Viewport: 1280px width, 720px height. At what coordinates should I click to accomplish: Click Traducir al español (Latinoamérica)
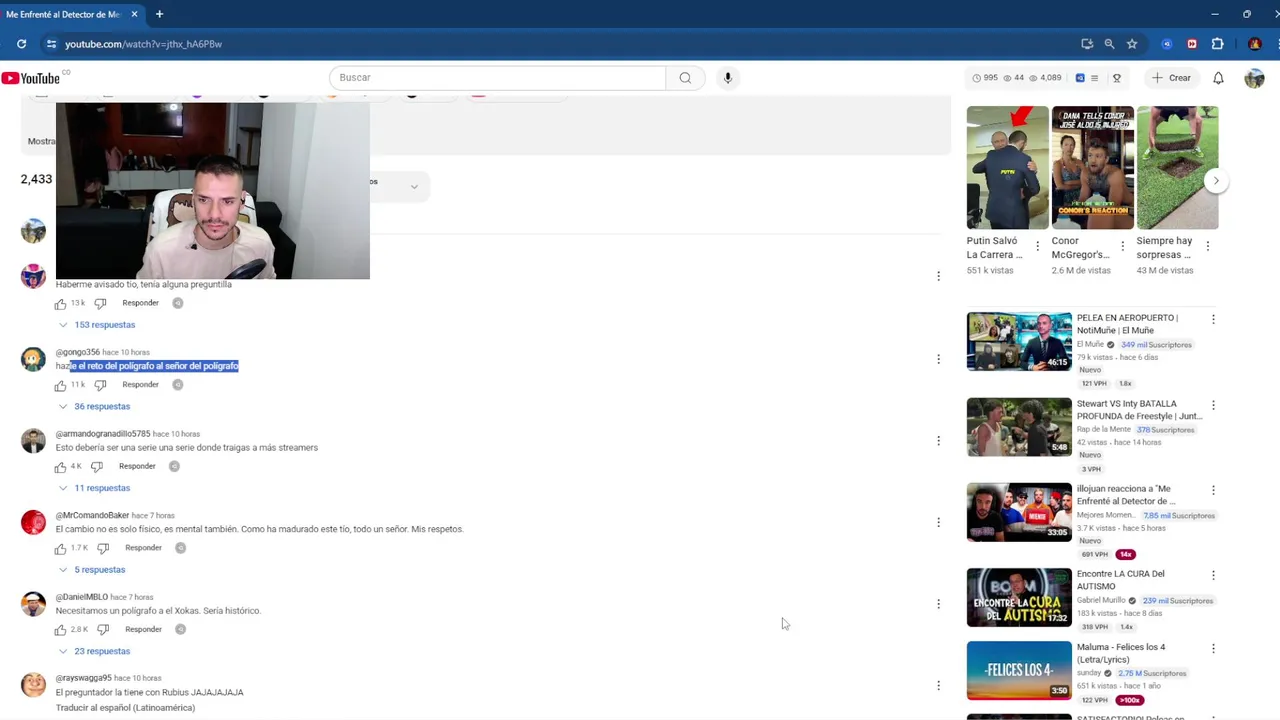125,708
